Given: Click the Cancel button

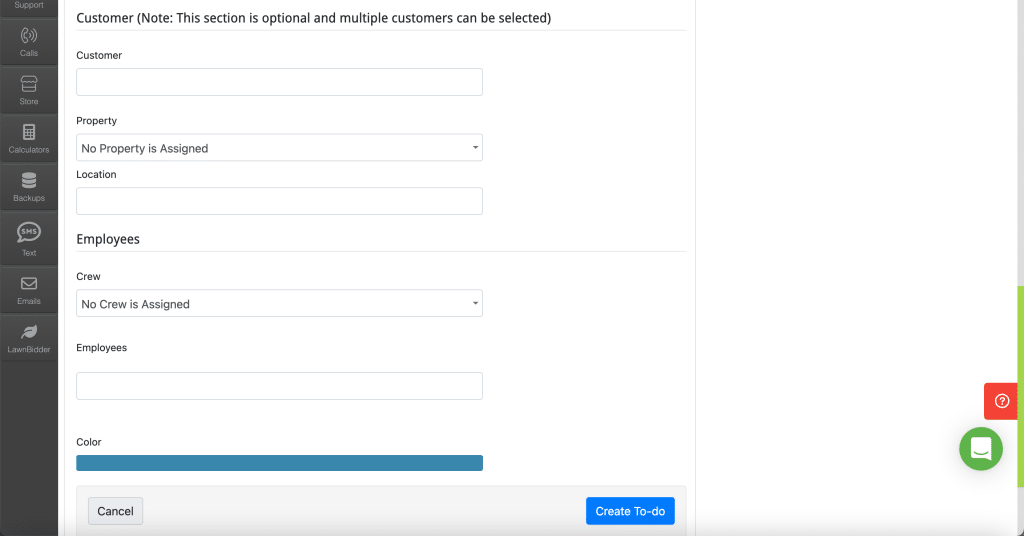Looking at the screenshot, I should pos(116,511).
